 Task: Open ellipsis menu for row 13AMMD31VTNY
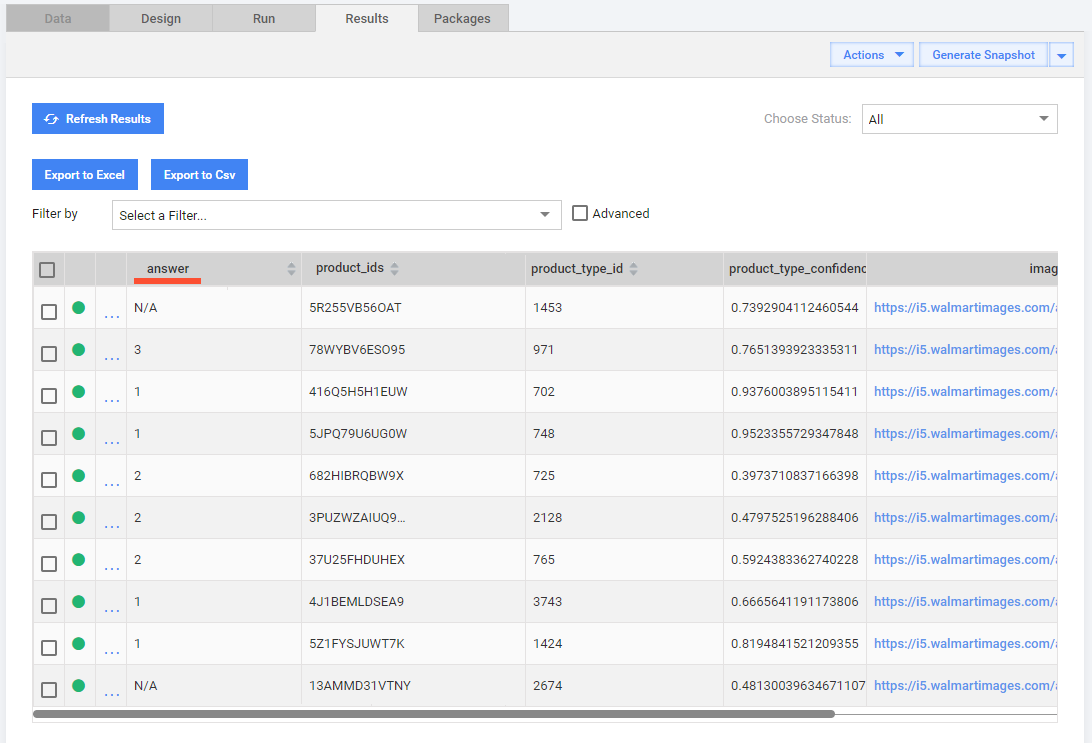(111, 695)
